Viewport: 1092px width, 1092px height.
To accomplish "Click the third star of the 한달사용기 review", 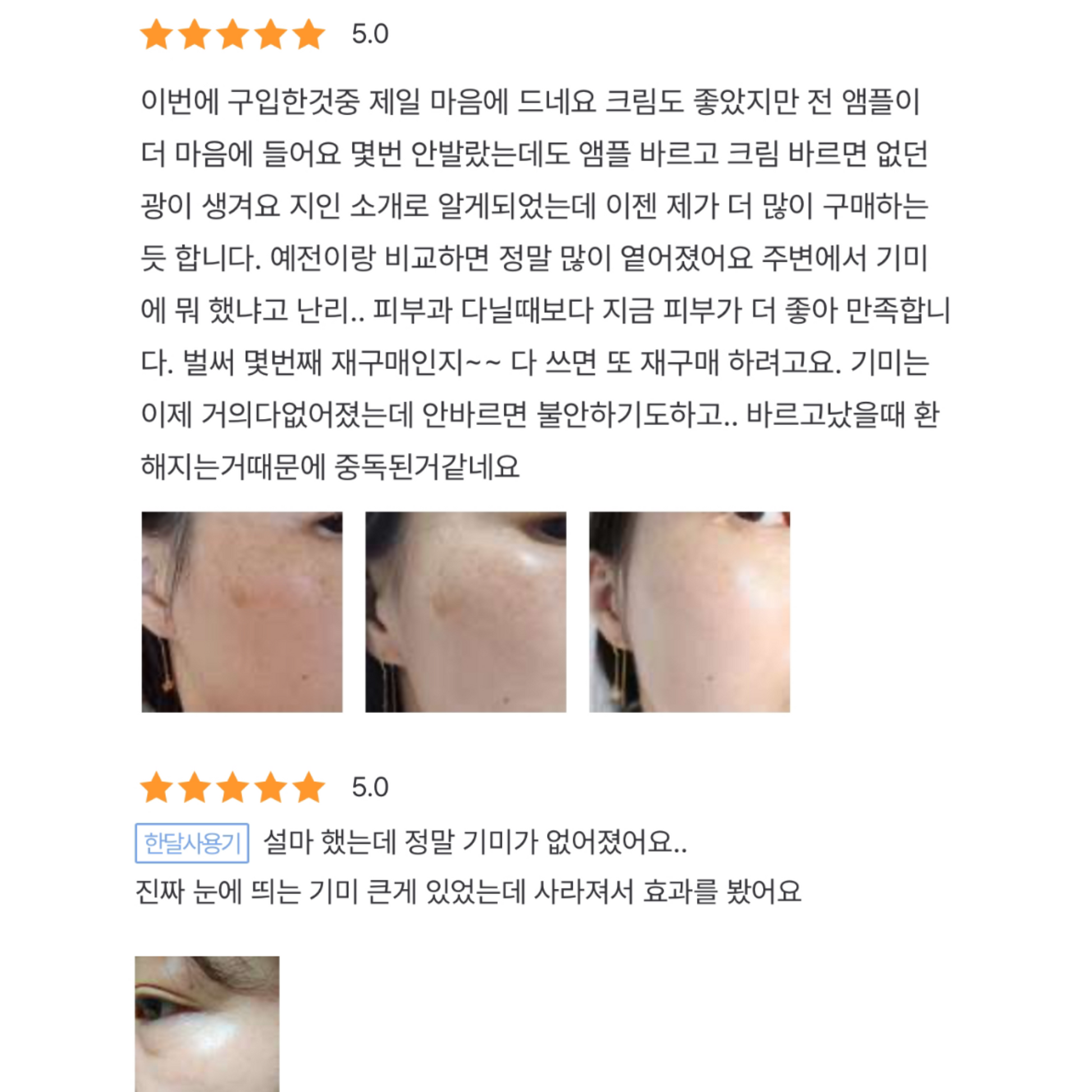I will [x=233, y=787].
